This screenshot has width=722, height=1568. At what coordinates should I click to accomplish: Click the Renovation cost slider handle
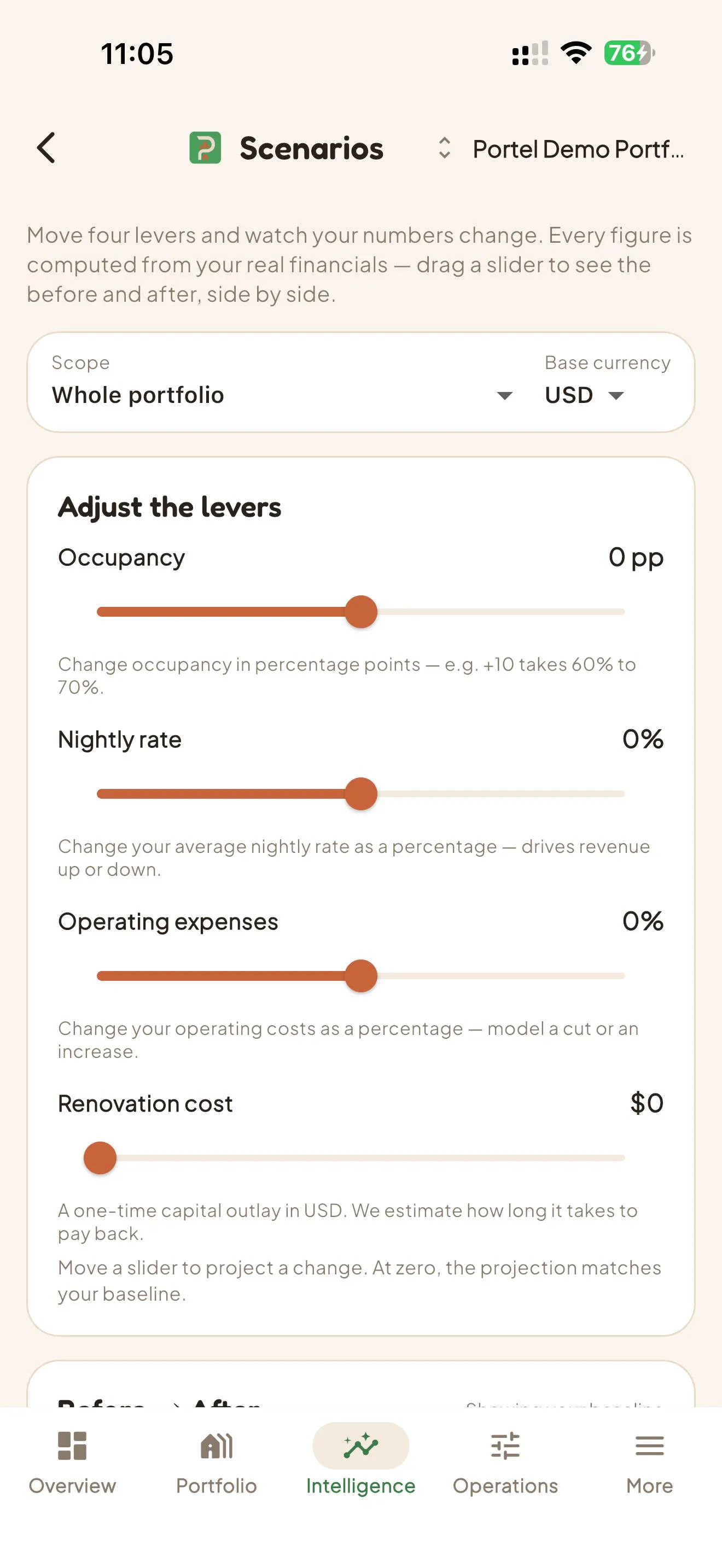pyautogui.click(x=100, y=1158)
